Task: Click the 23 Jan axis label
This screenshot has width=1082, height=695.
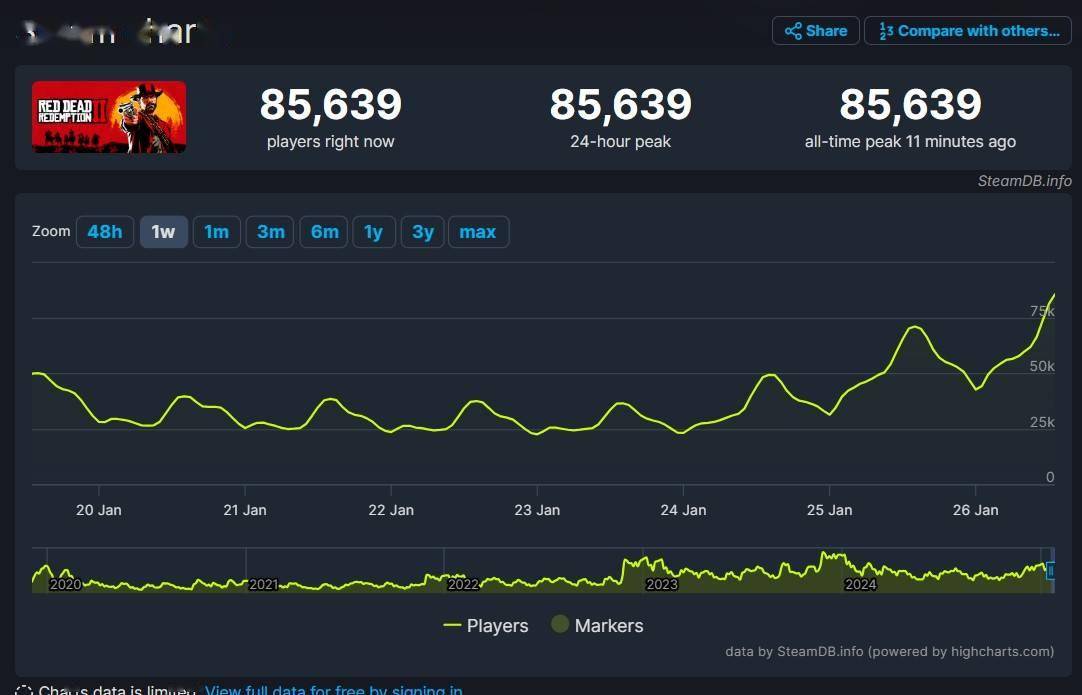Action: (x=537, y=510)
